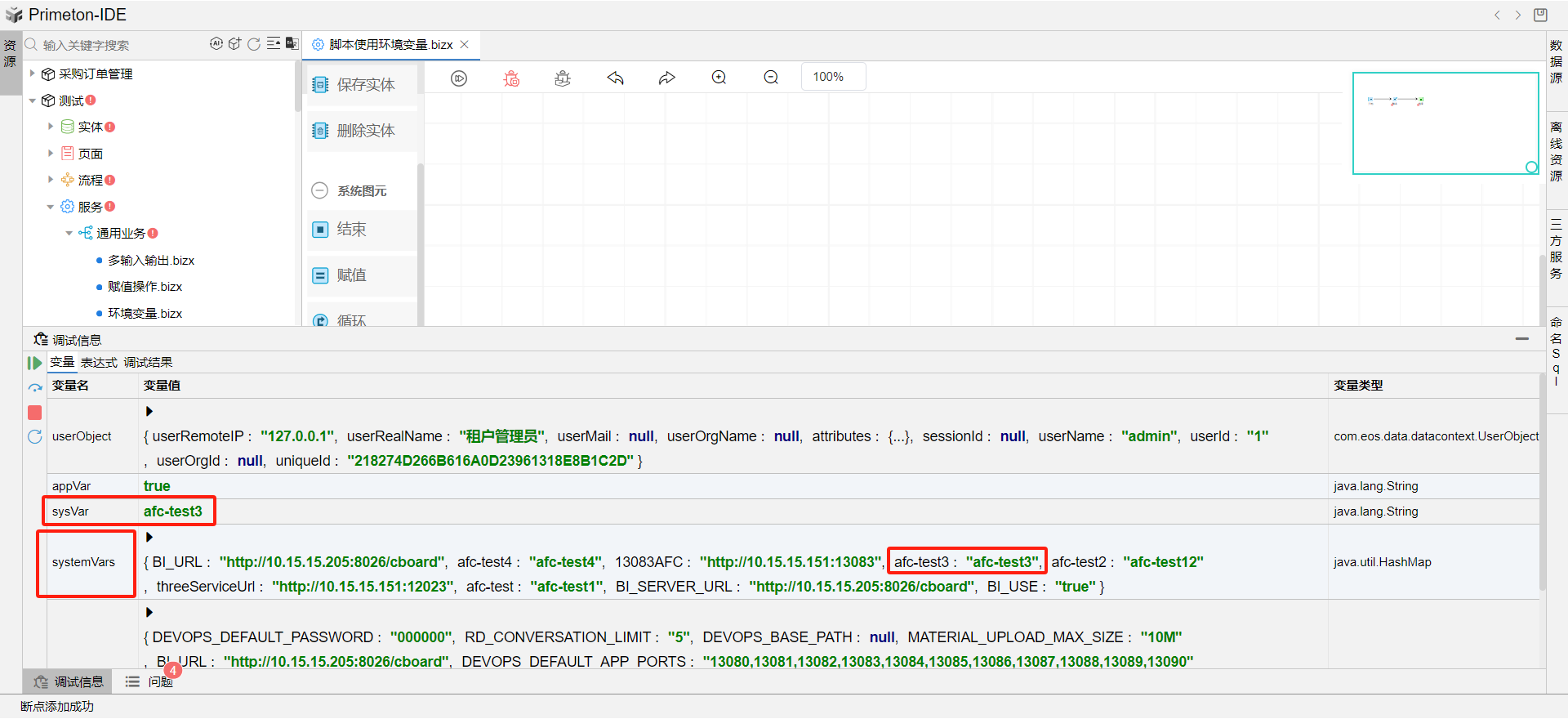The height and width of the screenshot is (719, 1568).
Task: Select the 赋值 palette element
Action: (x=351, y=275)
